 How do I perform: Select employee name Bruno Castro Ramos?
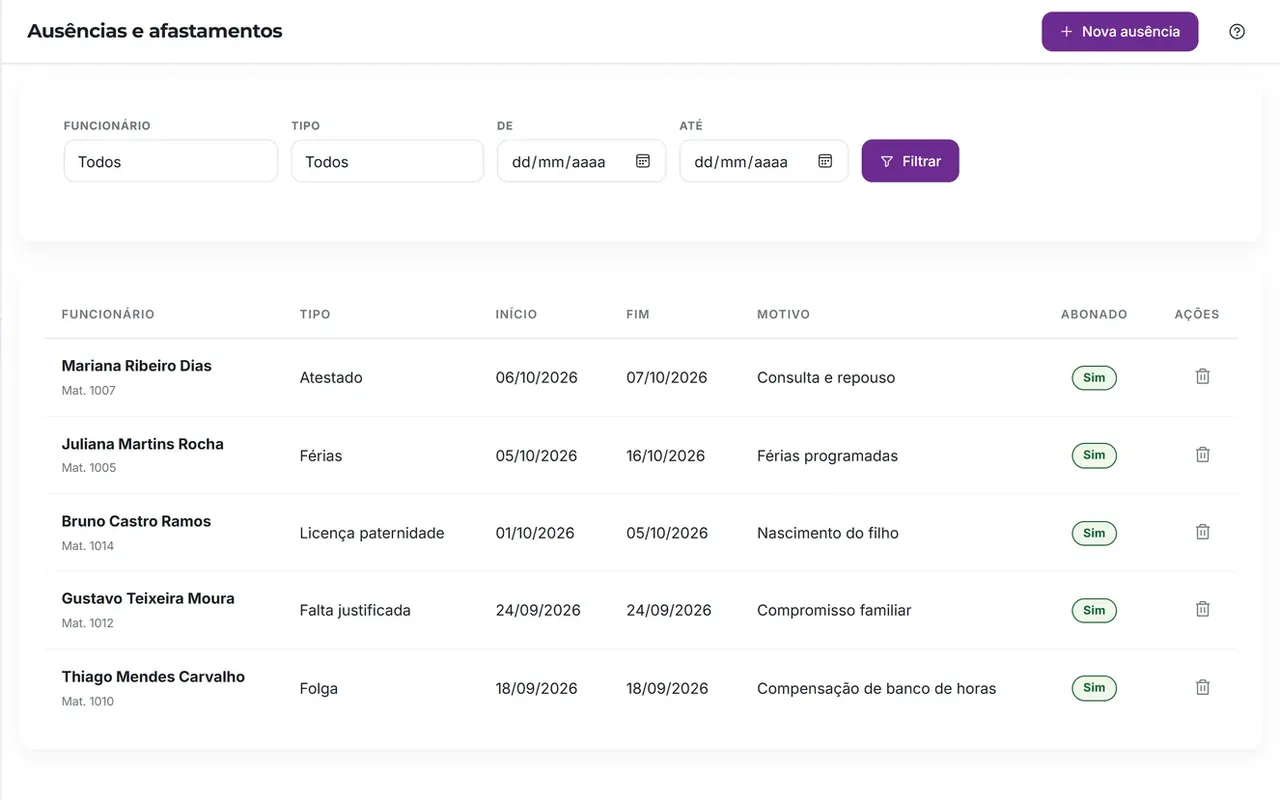137,521
